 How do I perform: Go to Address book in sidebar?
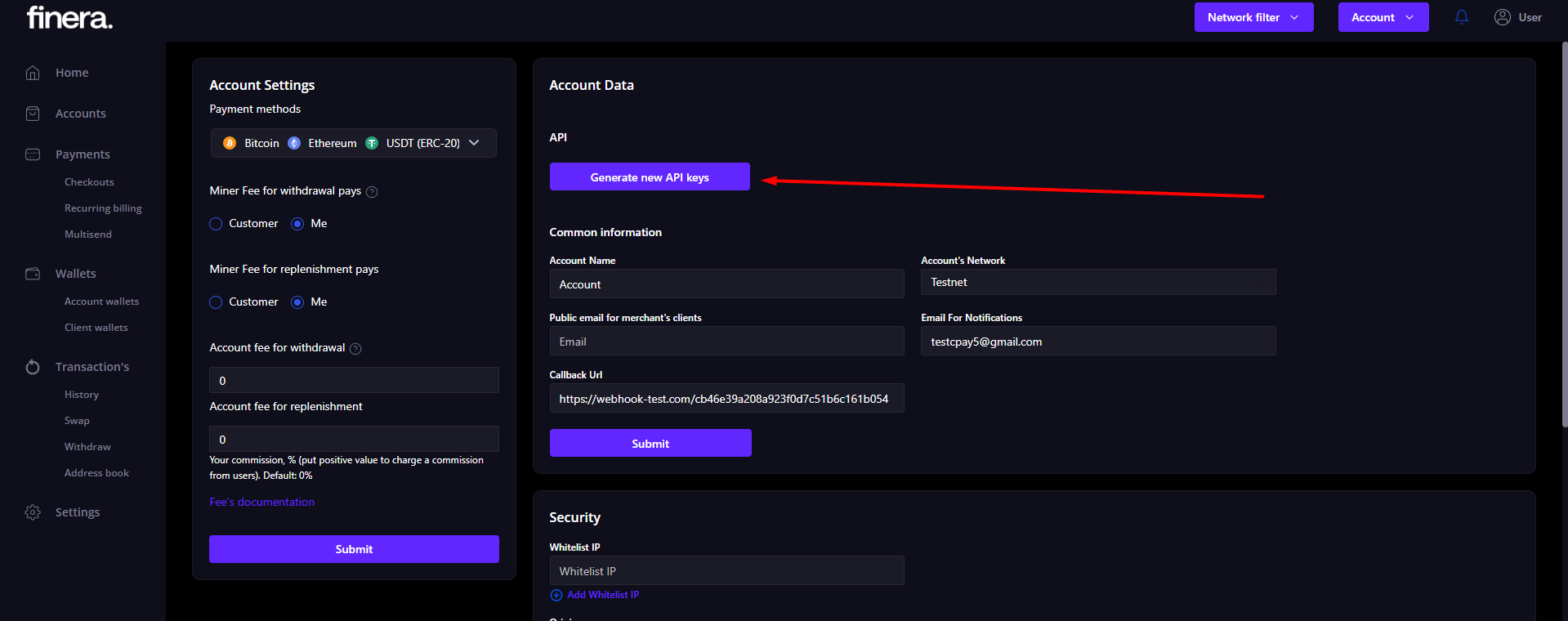[96, 473]
